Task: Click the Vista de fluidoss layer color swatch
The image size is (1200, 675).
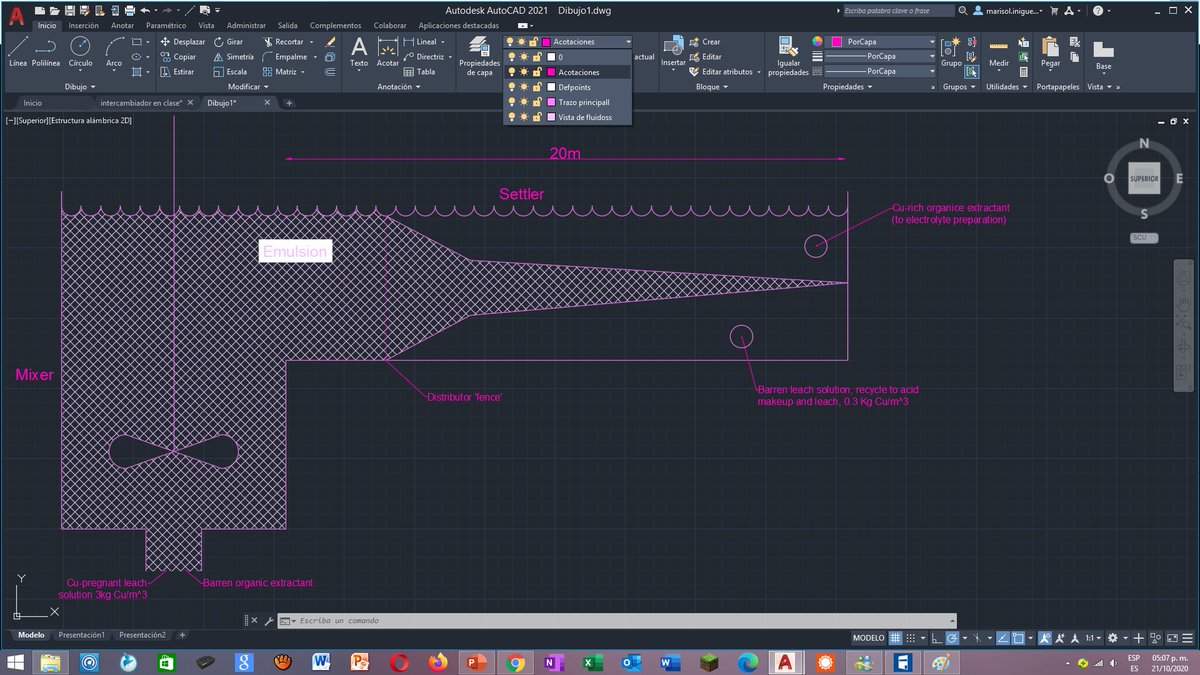Action: [550, 117]
